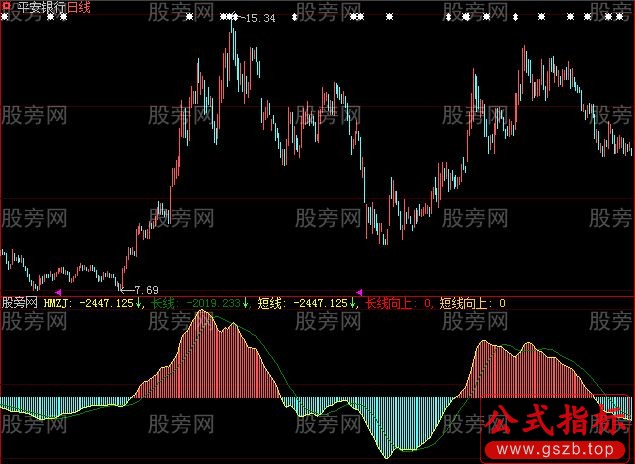Image resolution: width=635 pixels, height=464 pixels.
Task: Click the 7.69 low price label
Action: click(146, 289)
